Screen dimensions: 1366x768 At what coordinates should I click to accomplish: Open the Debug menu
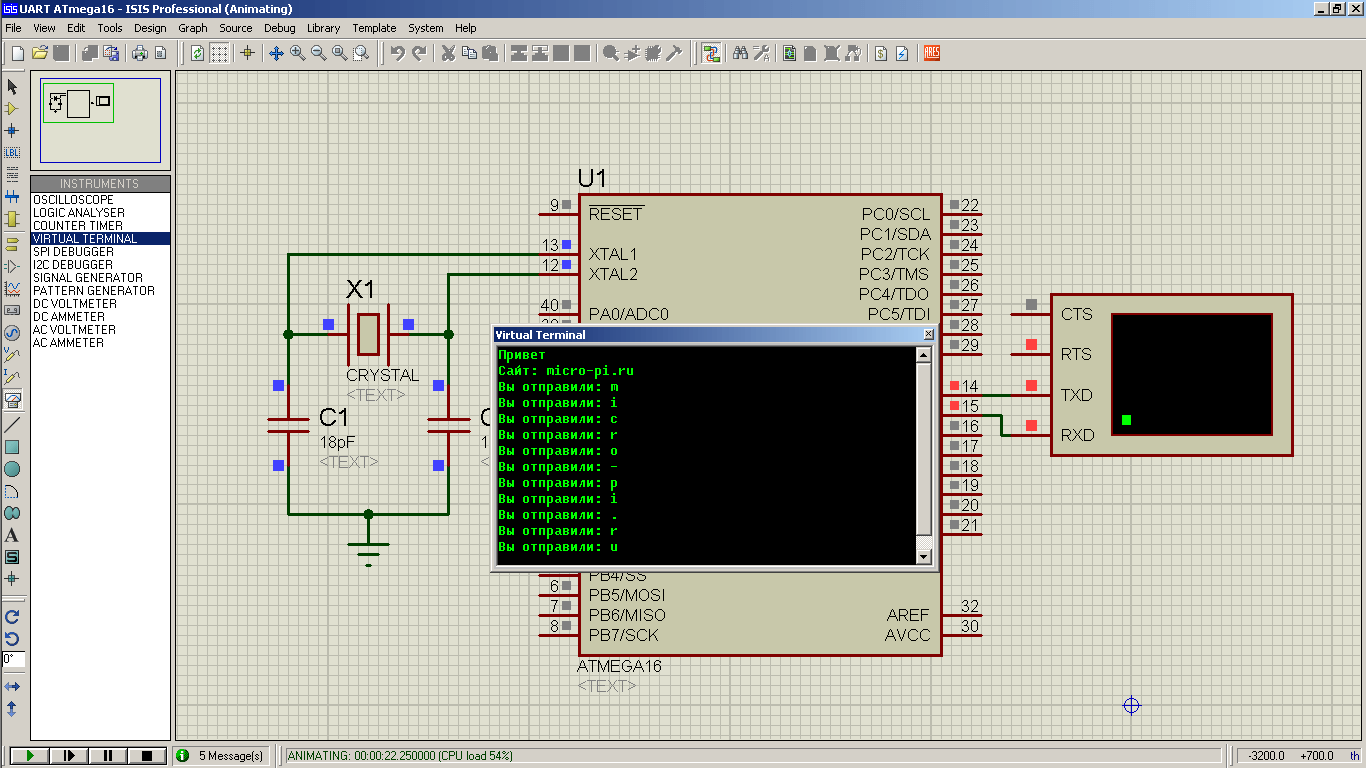pyautogui.click(x=280, y=28)
